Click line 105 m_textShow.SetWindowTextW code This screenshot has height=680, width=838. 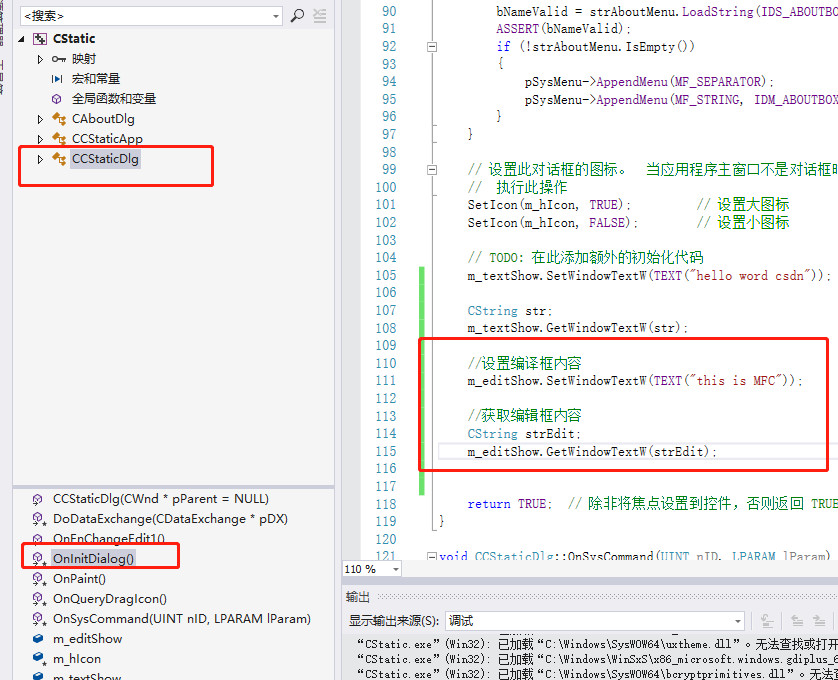pos(649,276)
